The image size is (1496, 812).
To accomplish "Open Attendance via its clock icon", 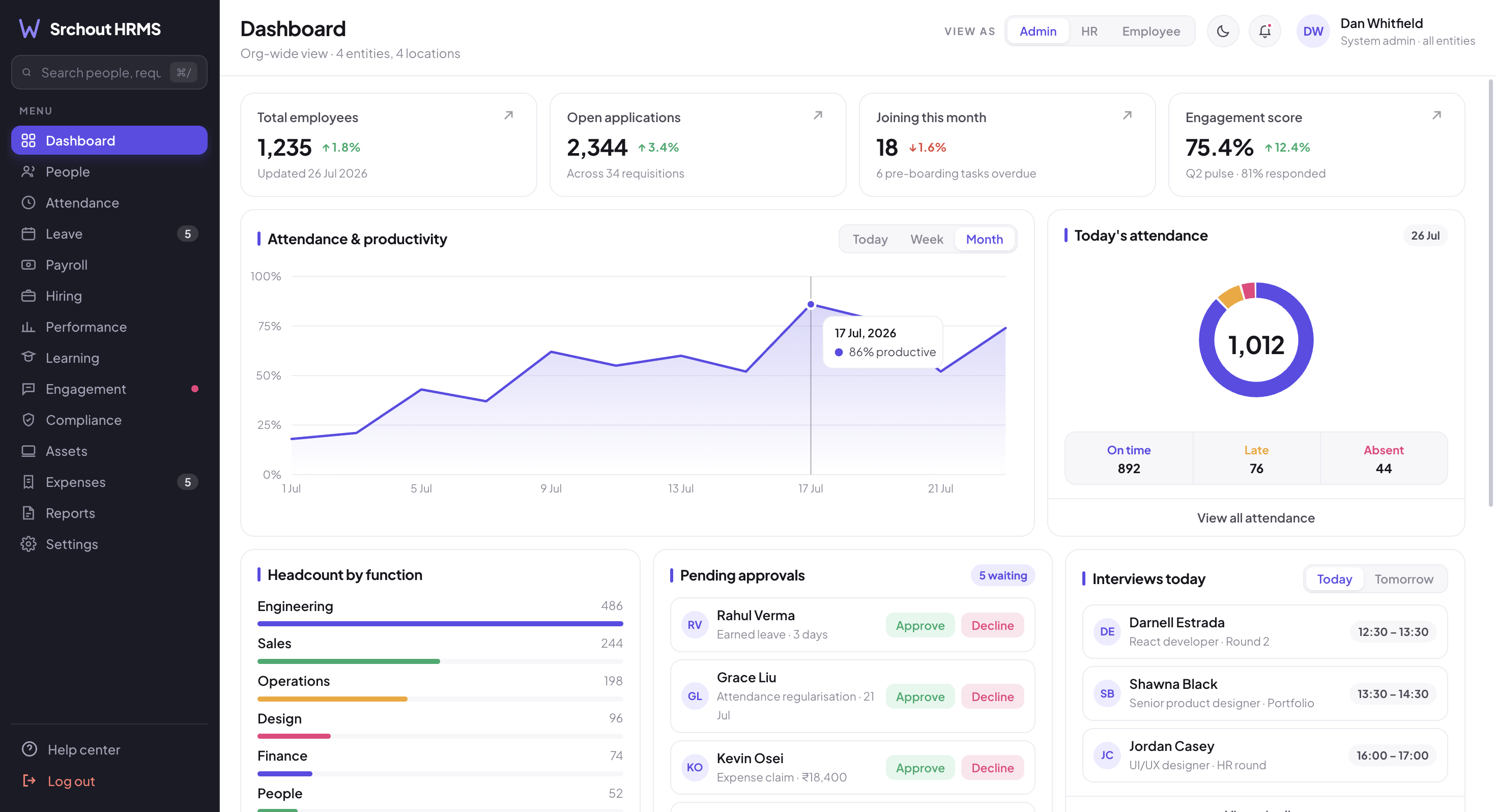I will pos(28,202).
